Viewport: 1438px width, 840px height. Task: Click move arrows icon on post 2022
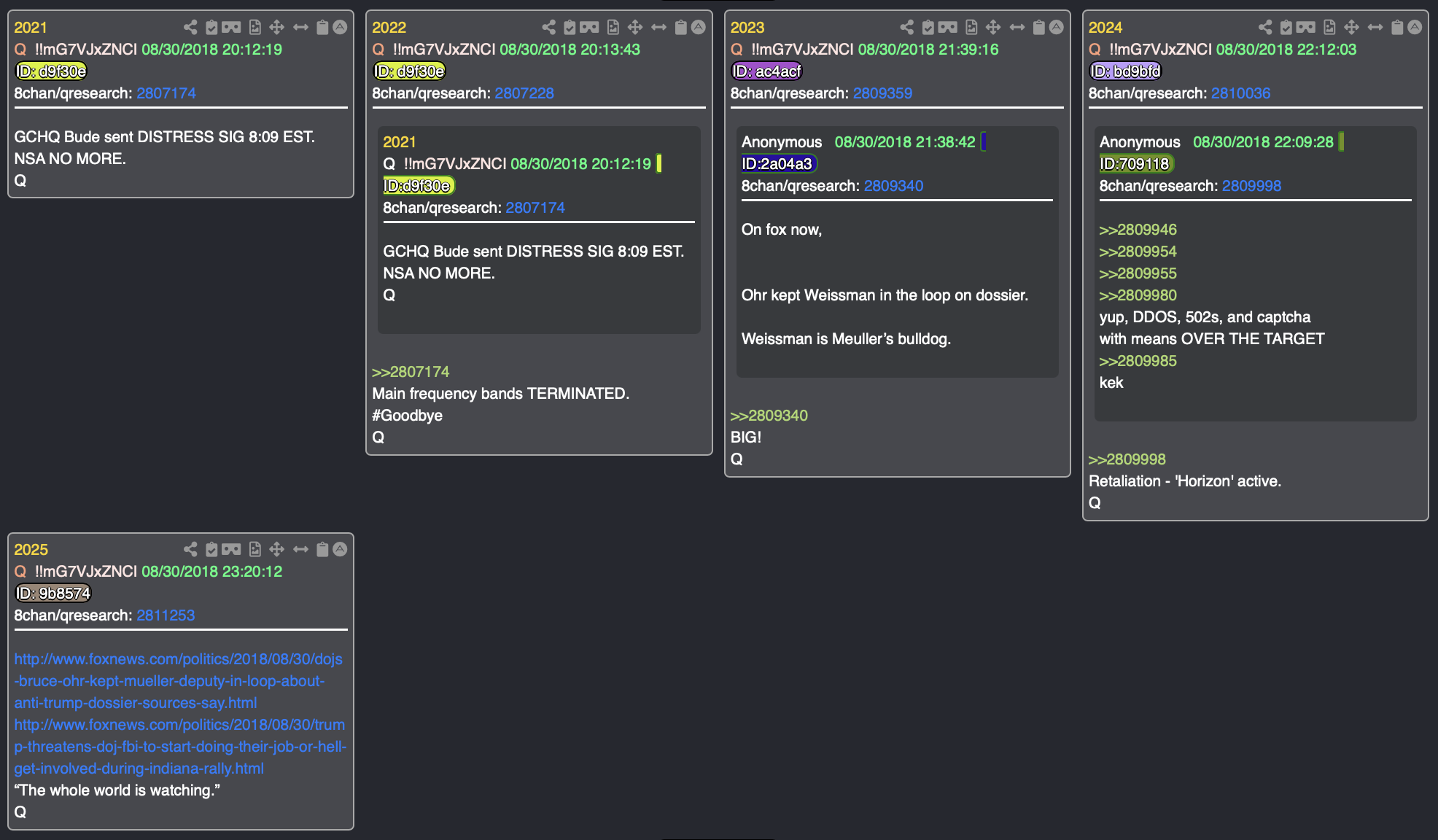[634, 27]
